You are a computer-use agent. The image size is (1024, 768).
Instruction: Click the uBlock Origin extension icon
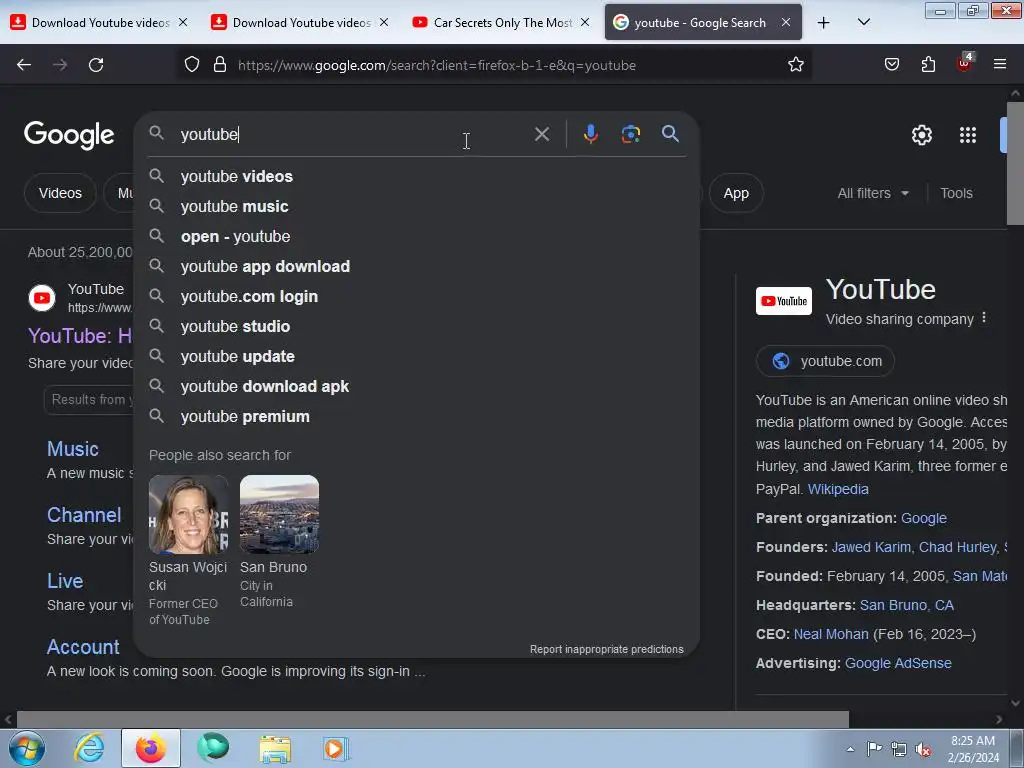tap(964, 63)
